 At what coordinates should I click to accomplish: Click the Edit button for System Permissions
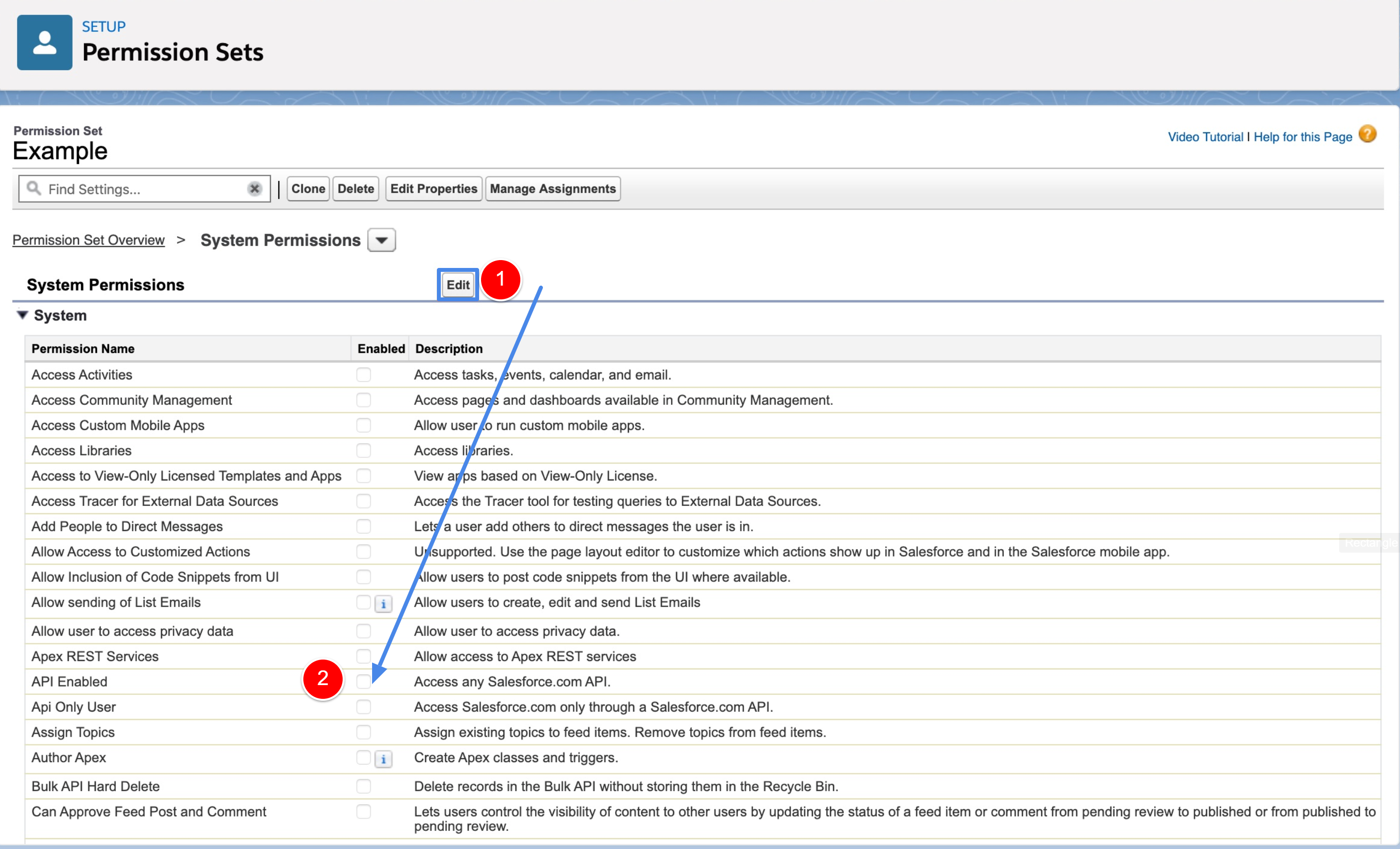coord(458,285)
